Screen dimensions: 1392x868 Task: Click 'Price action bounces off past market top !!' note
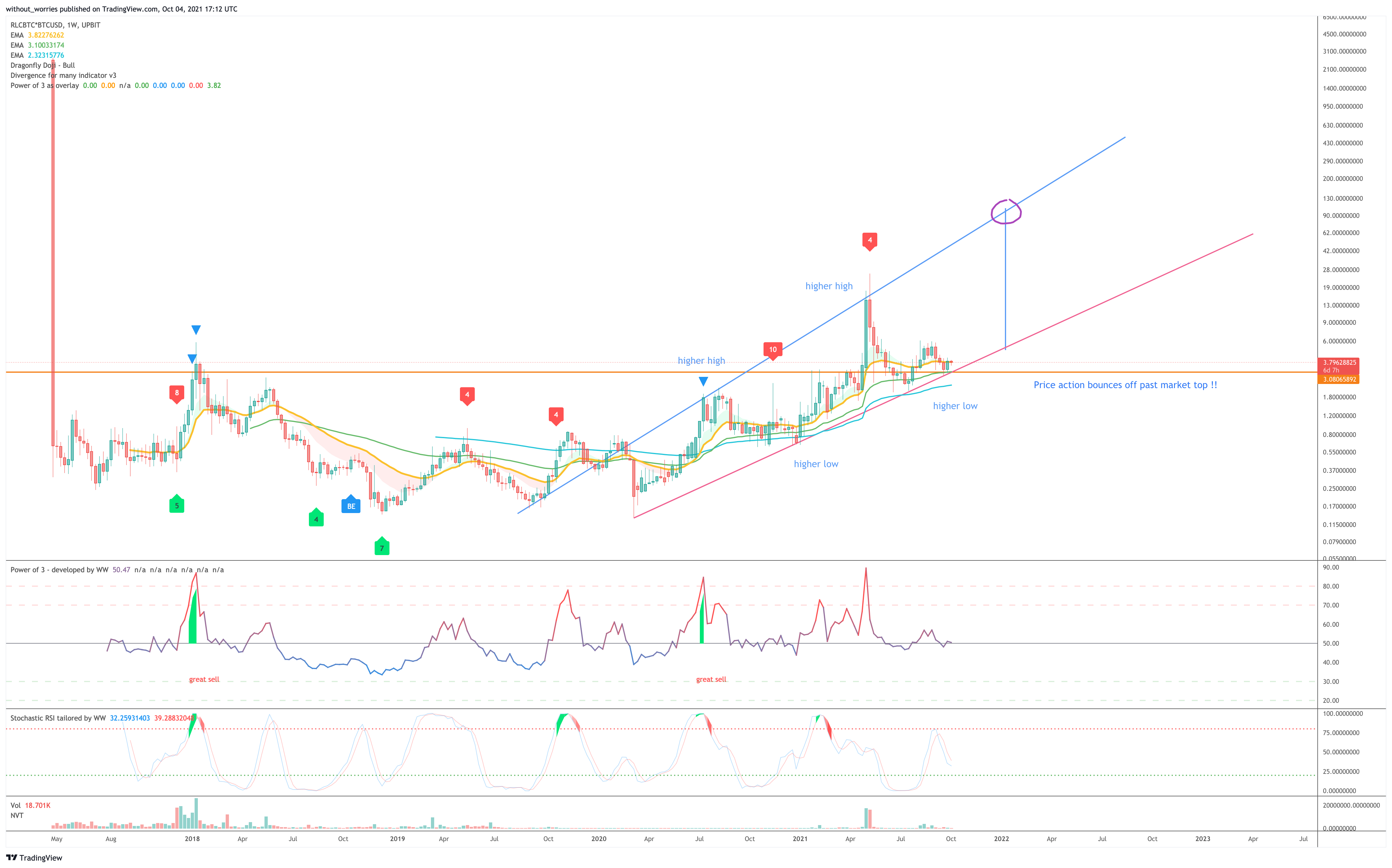[x=1125, y=385]
